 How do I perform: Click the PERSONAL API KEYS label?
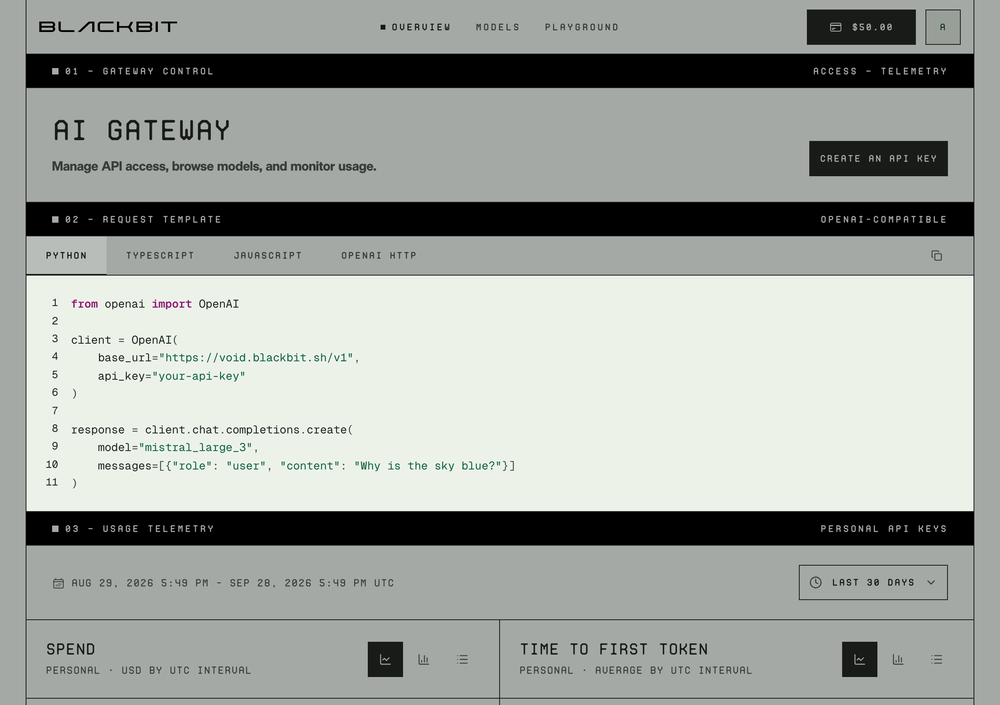point(884,529)
